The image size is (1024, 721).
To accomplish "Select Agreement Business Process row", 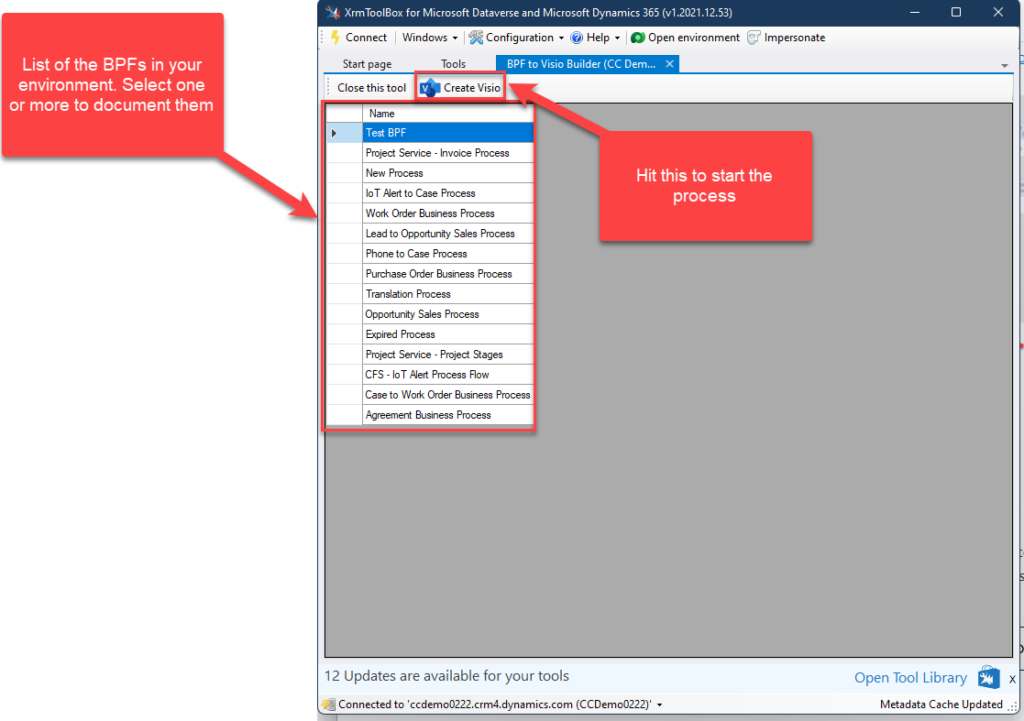I will coord(448,415).
